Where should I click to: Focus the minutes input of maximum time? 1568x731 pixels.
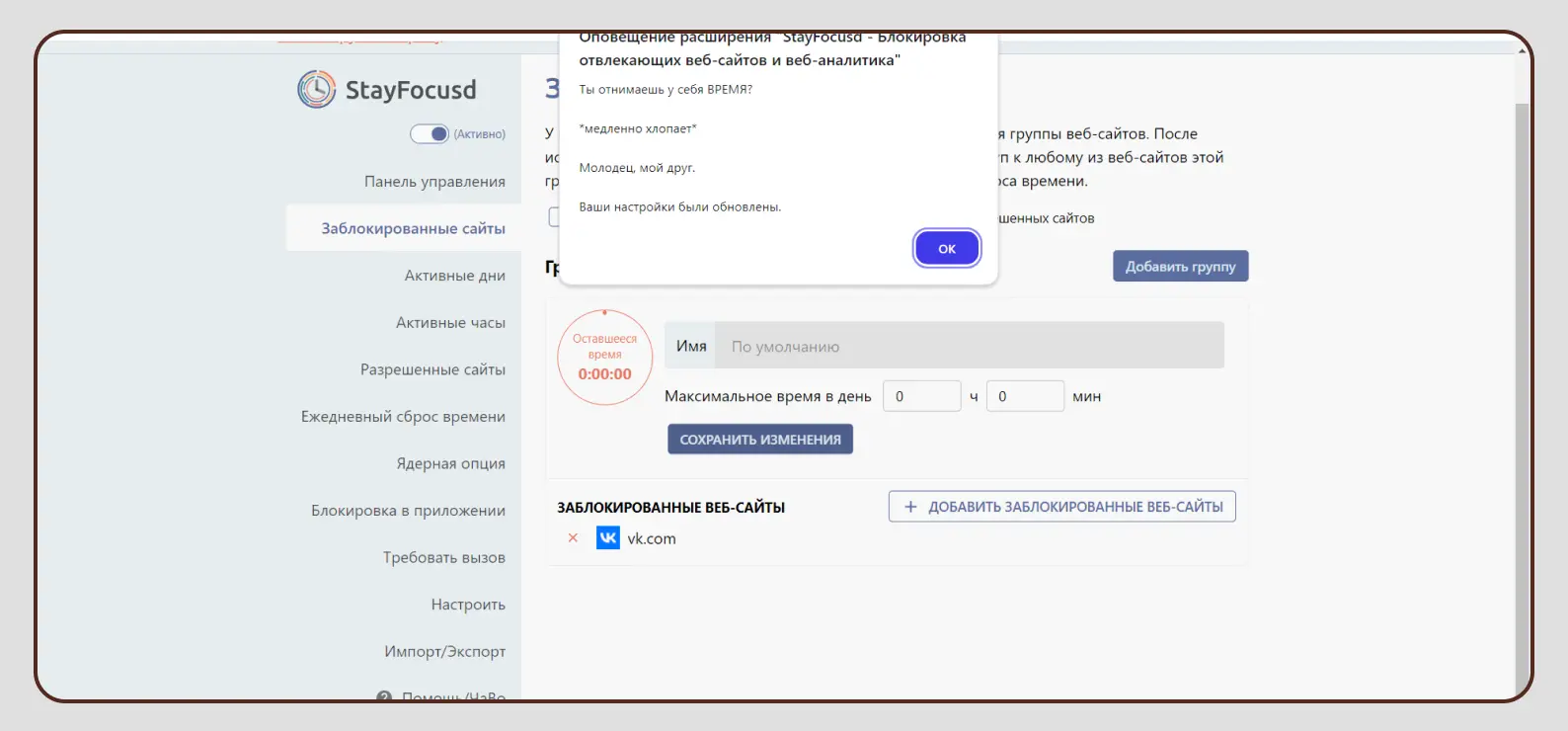click(1025, 396)
